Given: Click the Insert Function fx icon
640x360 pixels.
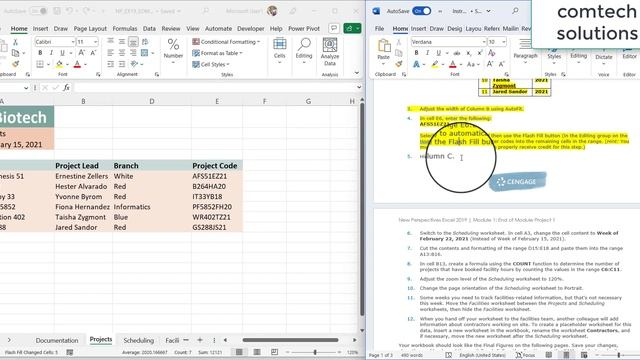Looking at the screenshot, I should click(67, 87).
